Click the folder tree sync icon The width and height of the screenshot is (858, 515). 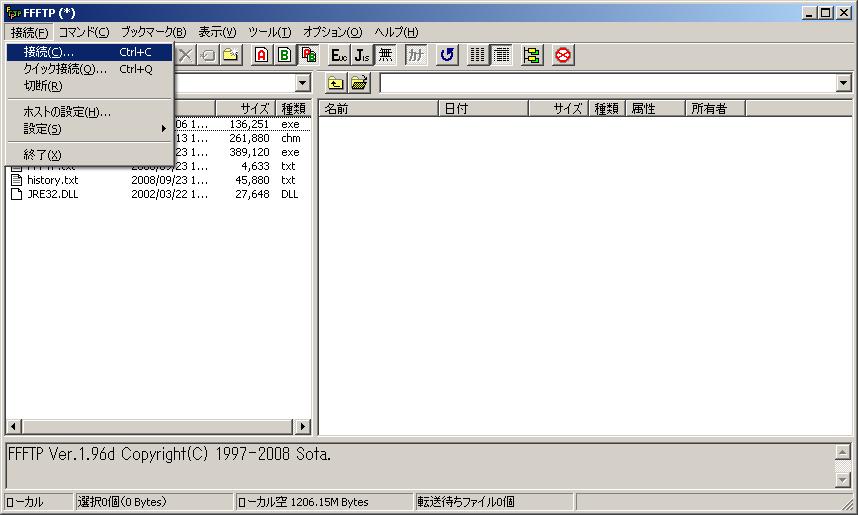[x=531, y=55]
